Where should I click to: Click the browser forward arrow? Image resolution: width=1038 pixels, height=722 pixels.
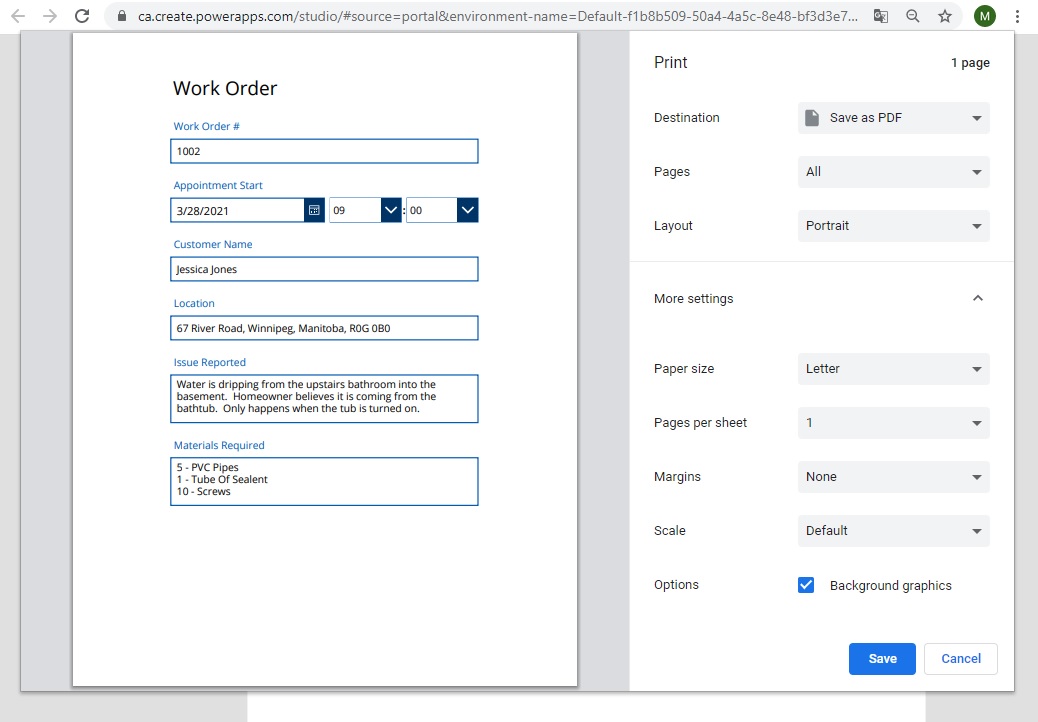49,16
